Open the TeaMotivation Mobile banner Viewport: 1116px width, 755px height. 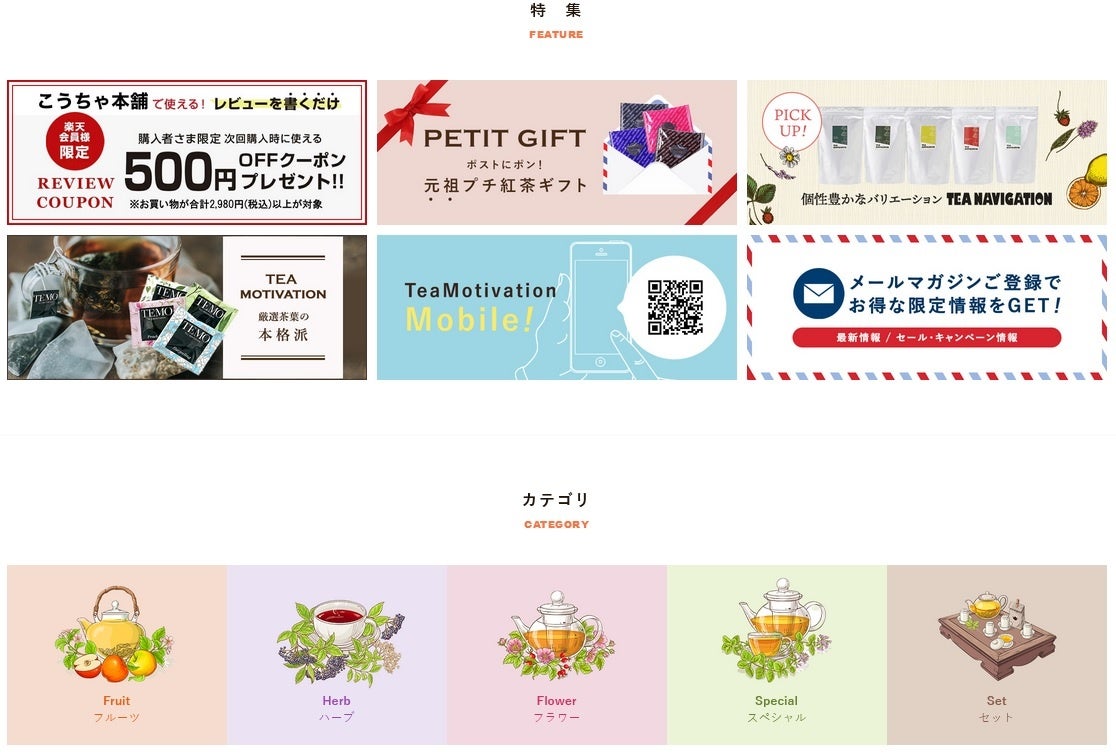point(557,307)
